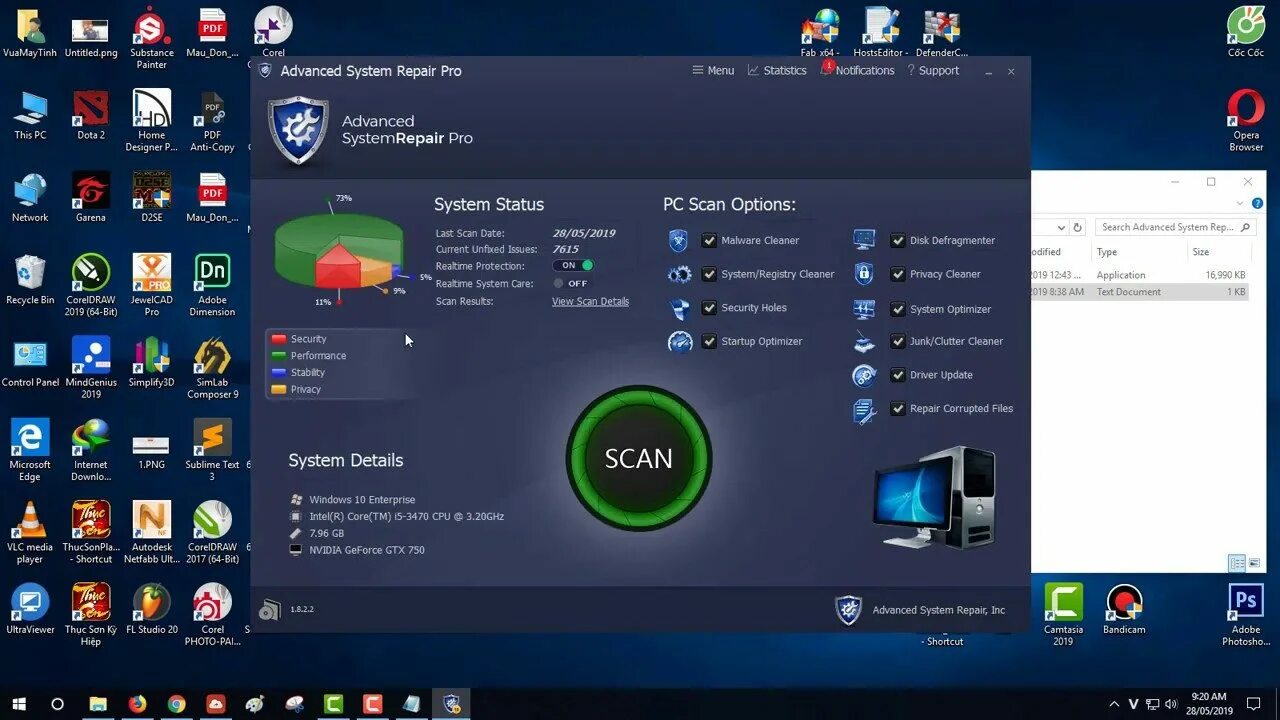Open Cốc Cốc desktop icon
This screenshot has width=1280, height=720.
[1246, 32]
